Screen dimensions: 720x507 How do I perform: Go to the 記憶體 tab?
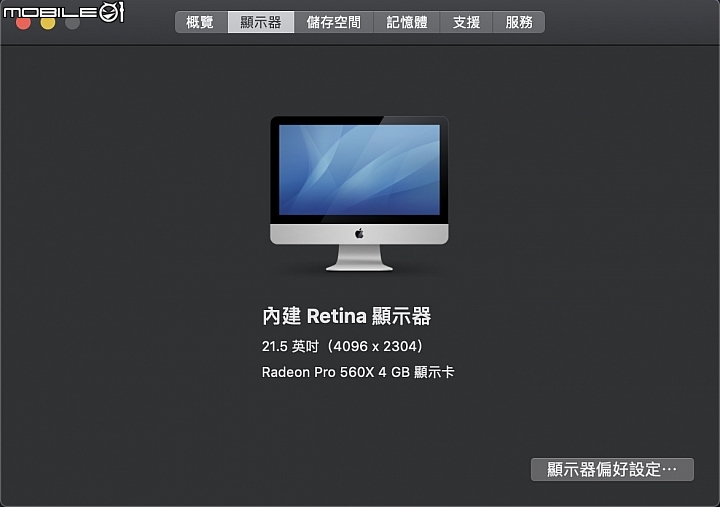(x=407, y=22)
